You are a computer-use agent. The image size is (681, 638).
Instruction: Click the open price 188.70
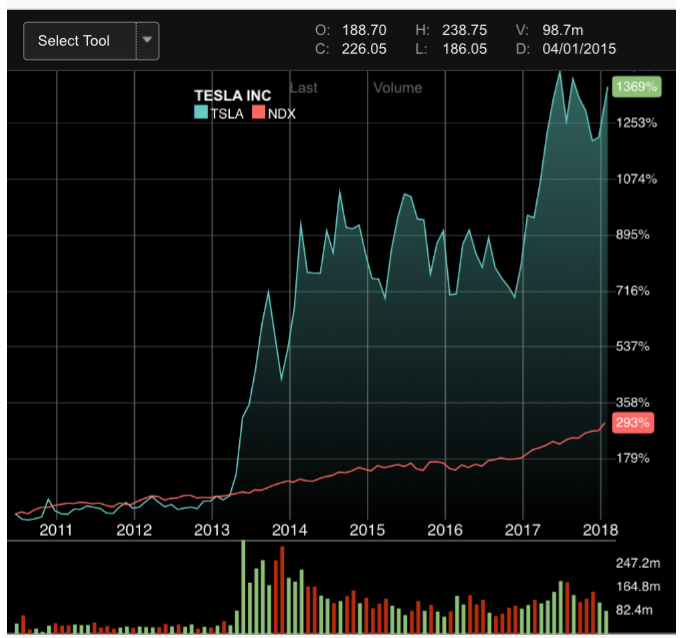pyautogui.click(x=364, y=30)
